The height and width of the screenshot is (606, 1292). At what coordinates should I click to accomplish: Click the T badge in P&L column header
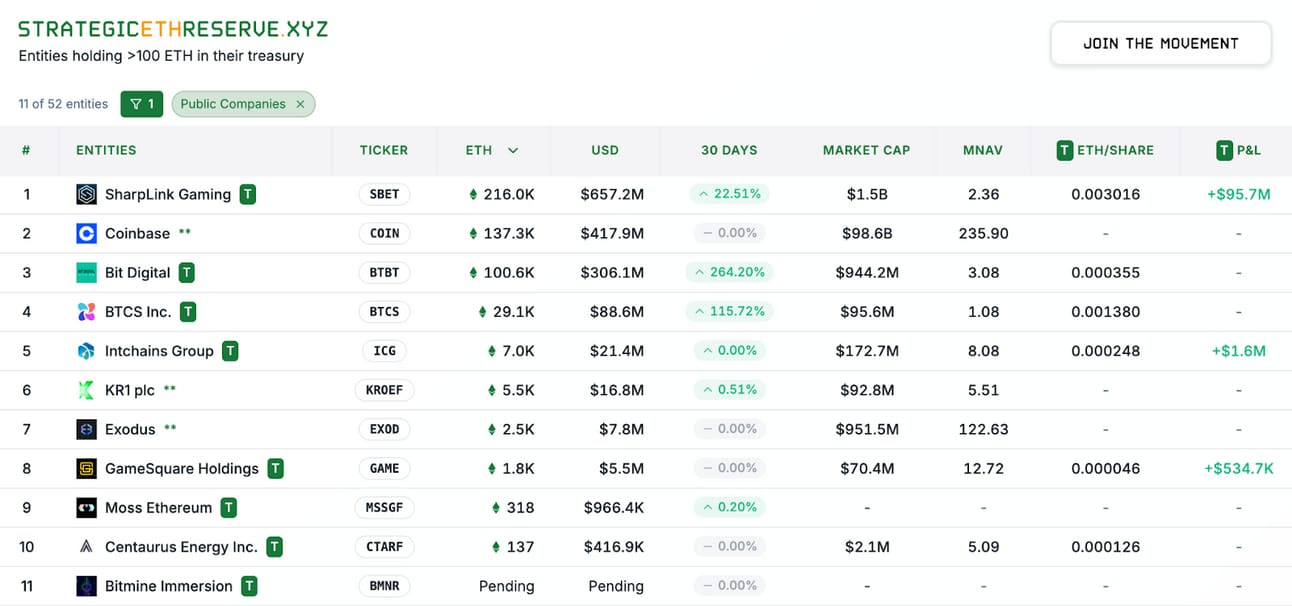click(x=1225, y=150)
